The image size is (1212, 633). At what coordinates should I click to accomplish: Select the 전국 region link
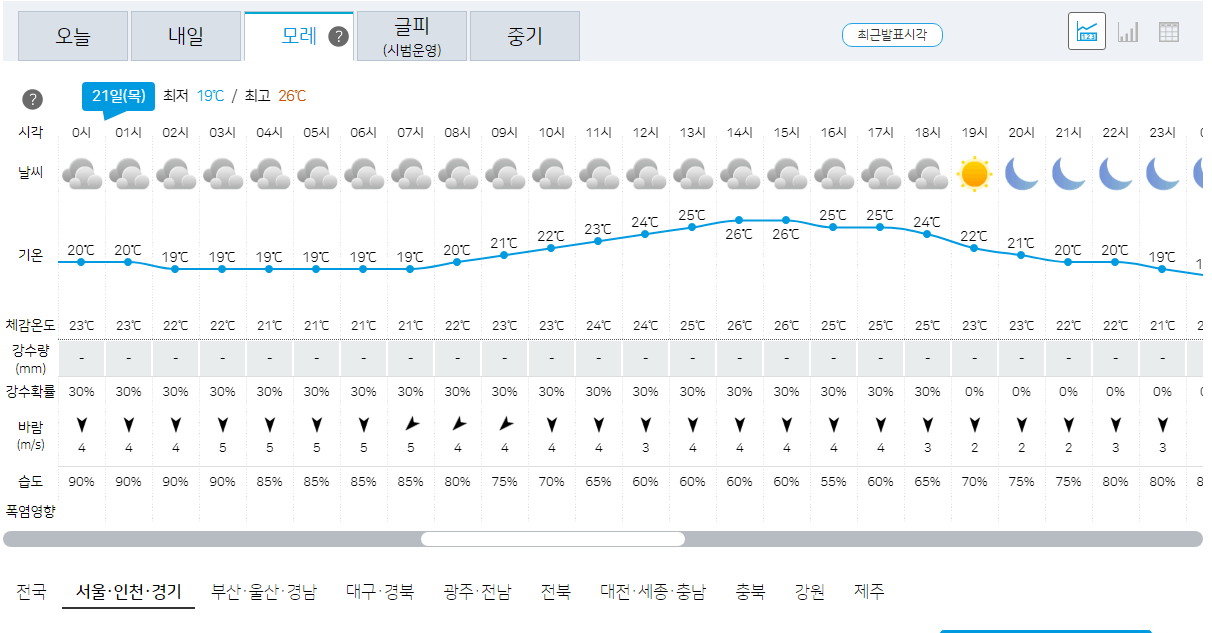[x=30, y=591]
